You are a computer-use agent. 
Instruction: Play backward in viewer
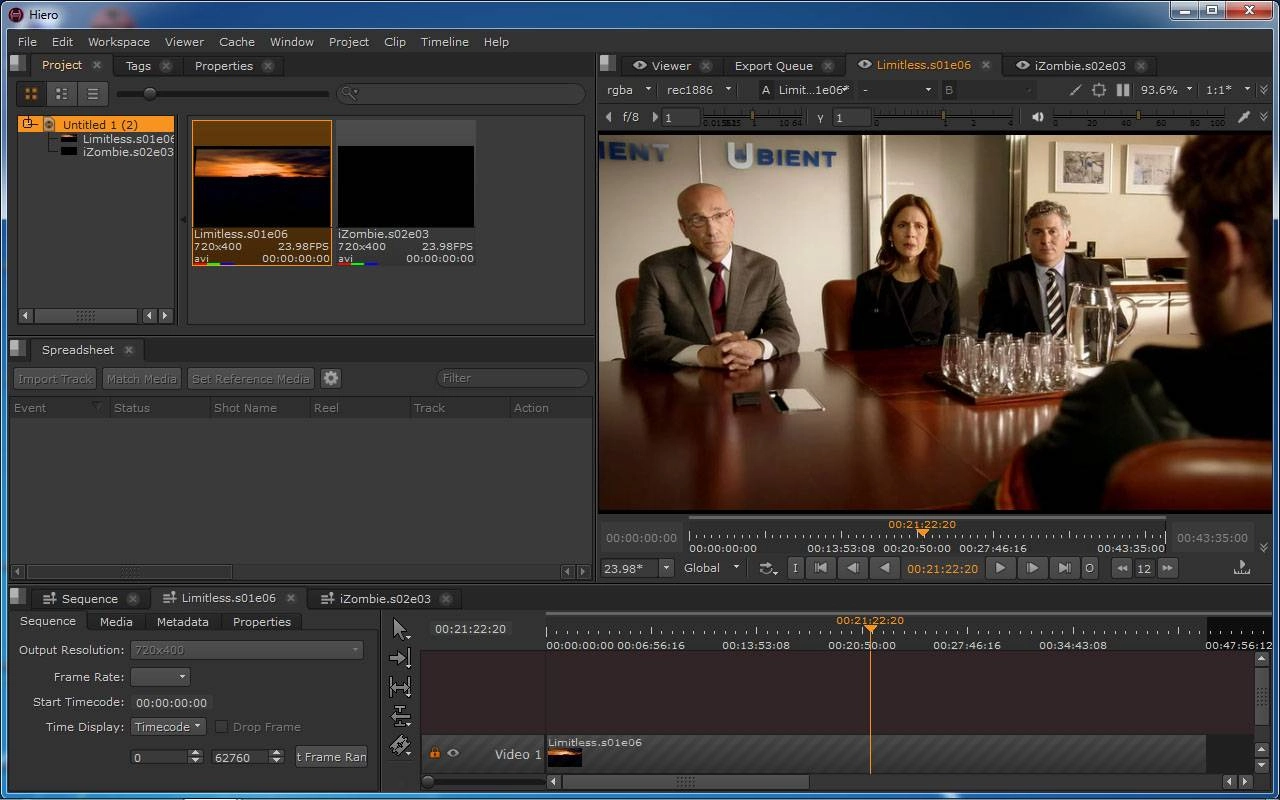[x=884, y=568]
